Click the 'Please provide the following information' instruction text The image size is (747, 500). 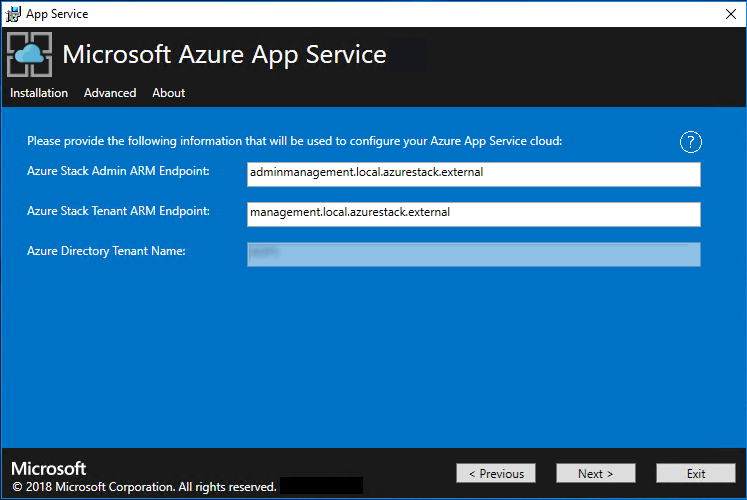294,141
